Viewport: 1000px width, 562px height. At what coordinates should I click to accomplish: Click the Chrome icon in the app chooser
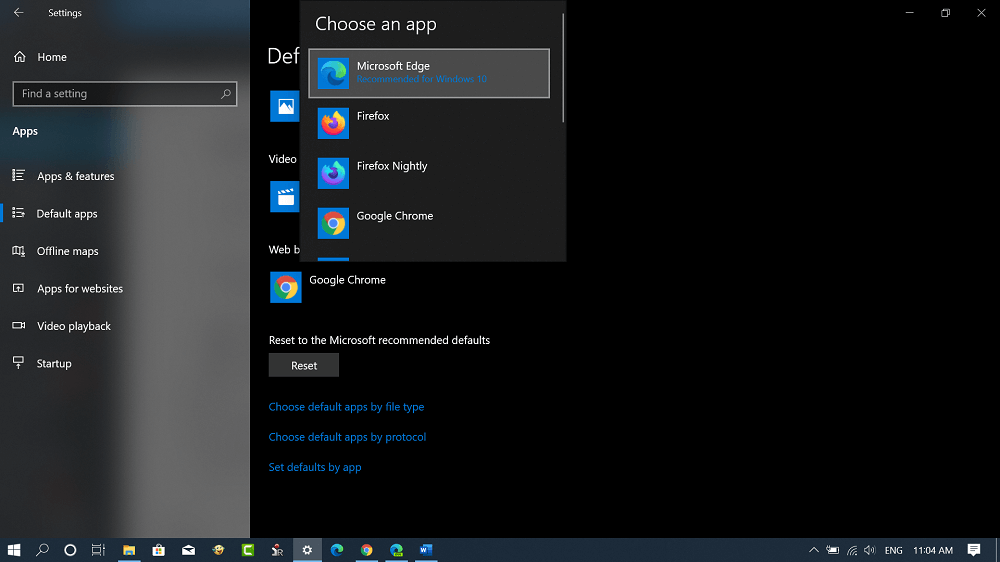[x=333, y=223]
